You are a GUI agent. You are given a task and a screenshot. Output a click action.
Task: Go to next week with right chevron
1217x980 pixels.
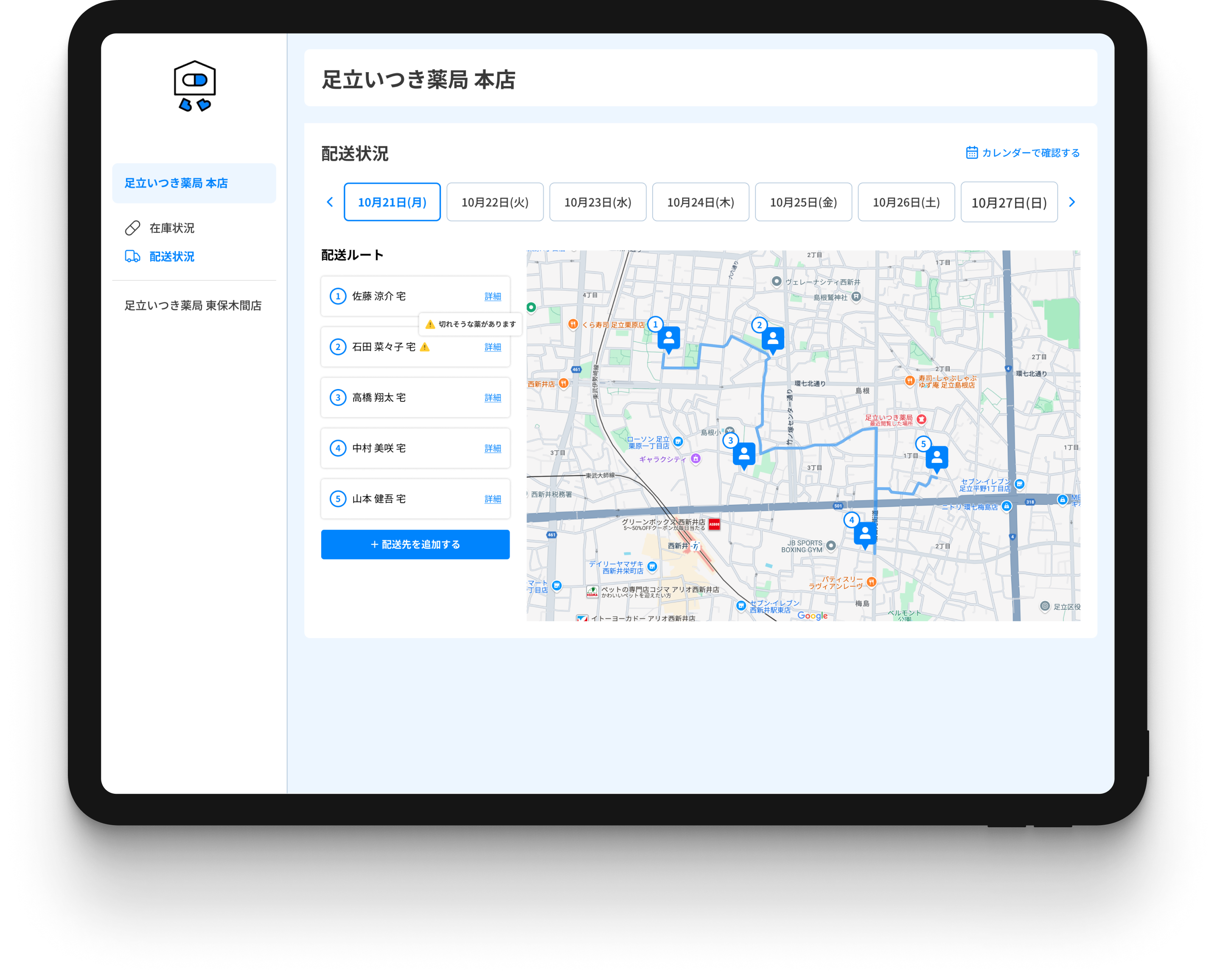1072,202
